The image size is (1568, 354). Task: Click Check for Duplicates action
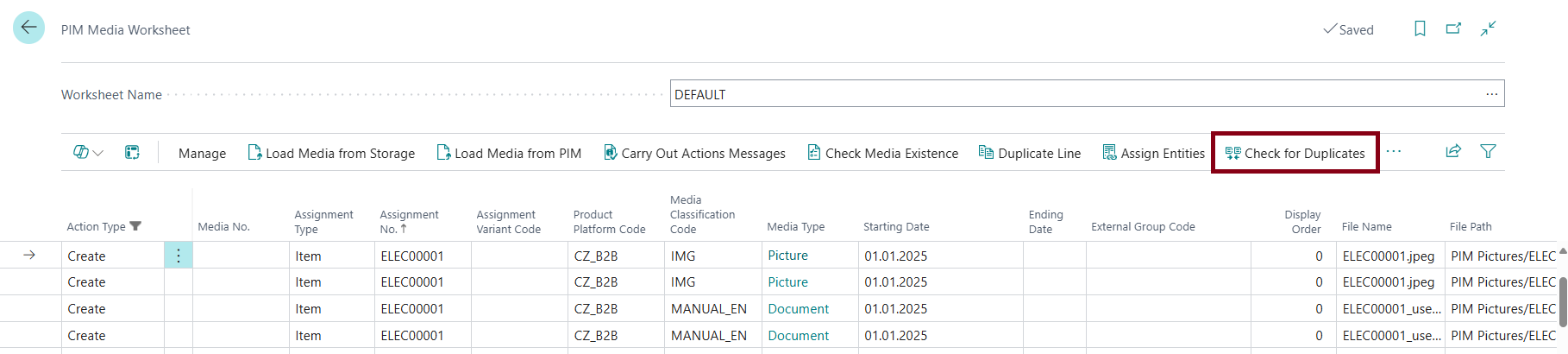1295,153
